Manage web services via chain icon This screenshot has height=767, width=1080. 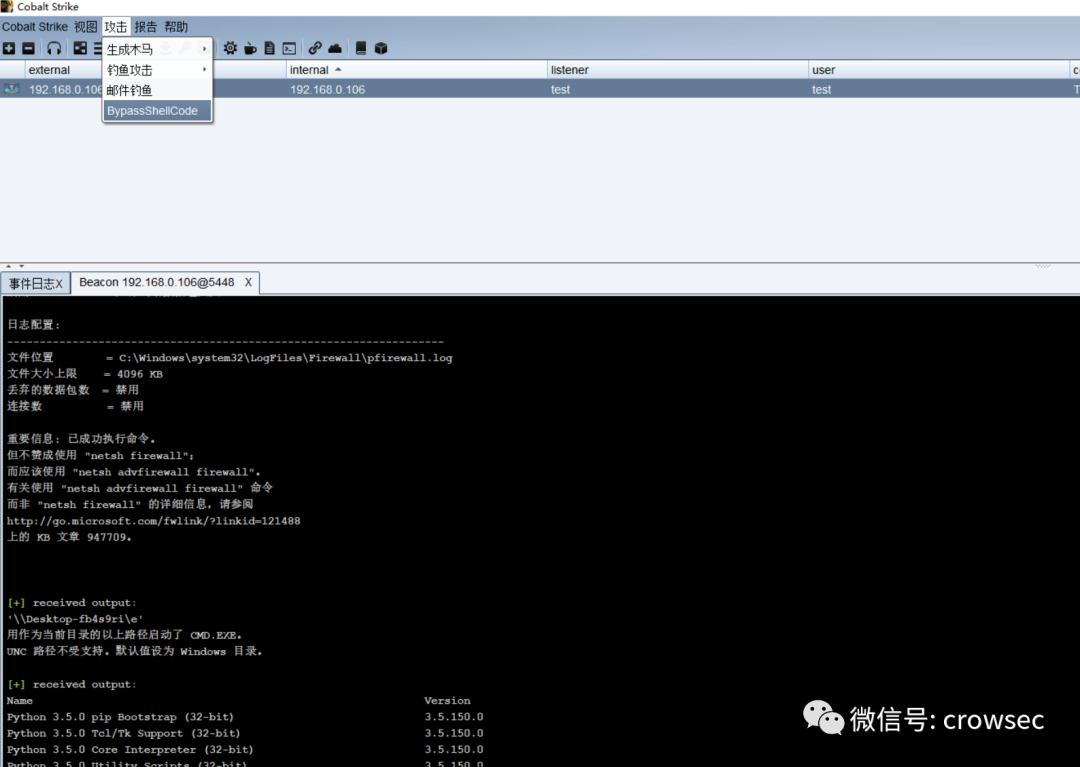click(314, 47)
